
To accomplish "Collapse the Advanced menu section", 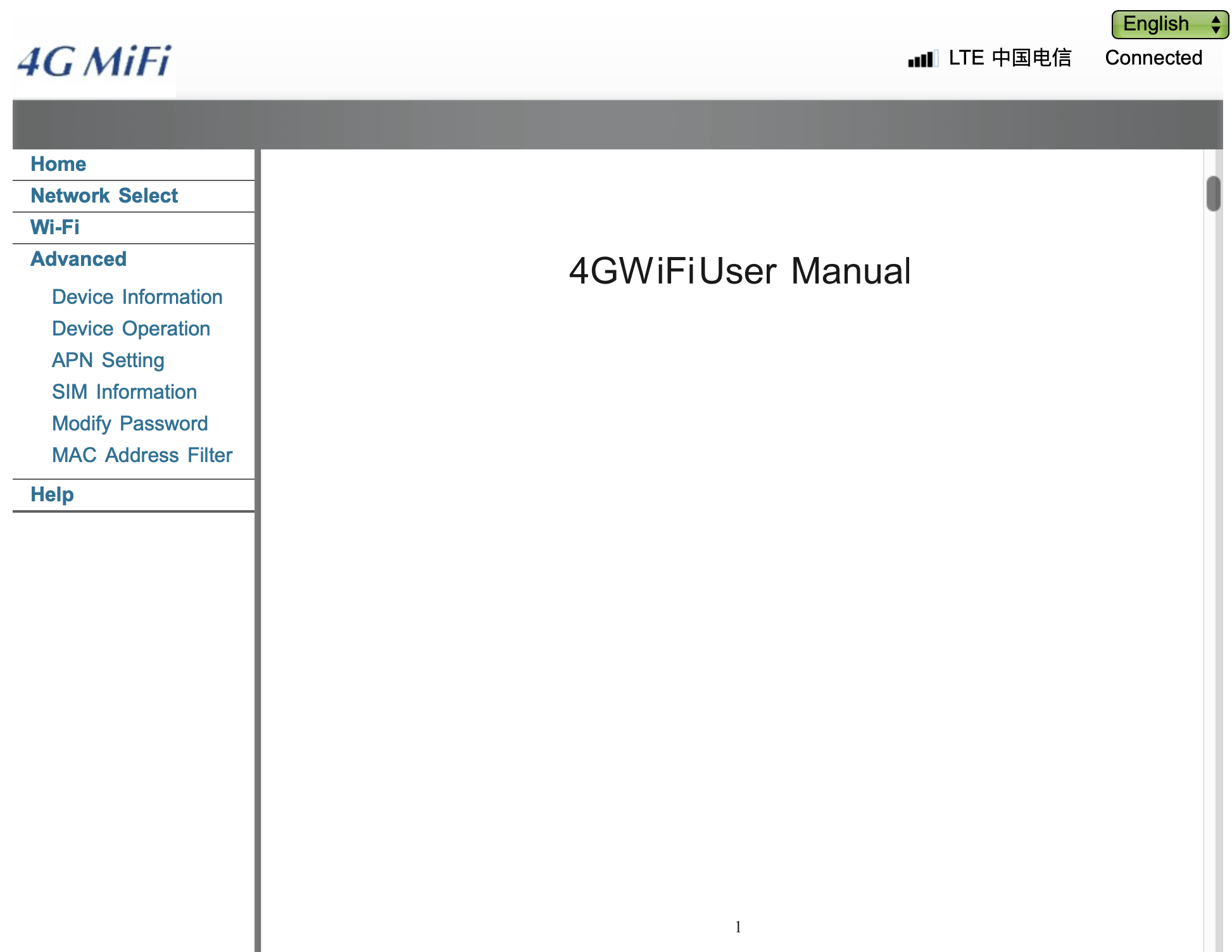I will [79, 259].
